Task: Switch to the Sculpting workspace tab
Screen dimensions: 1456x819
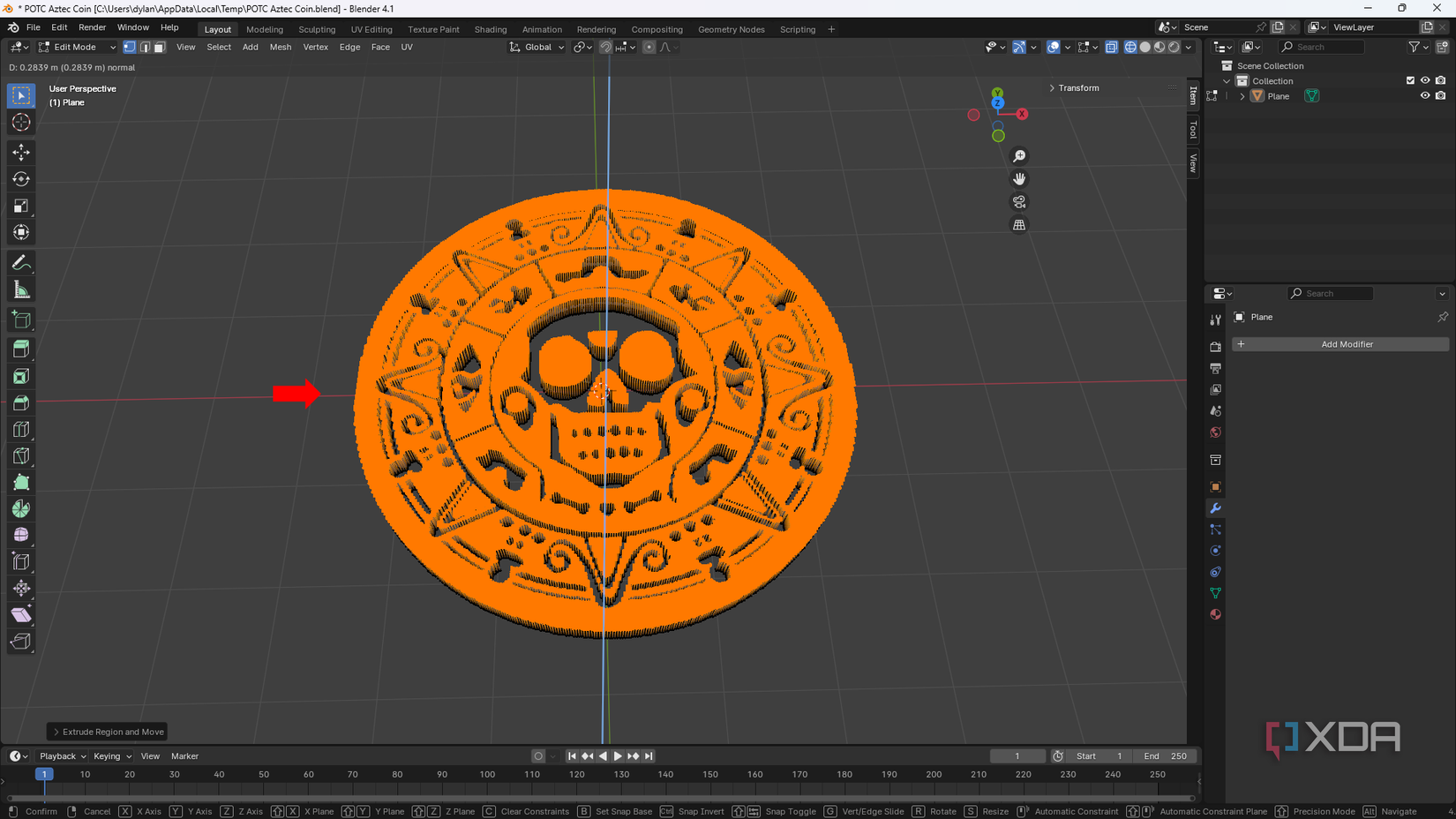Action: (317, 29)
